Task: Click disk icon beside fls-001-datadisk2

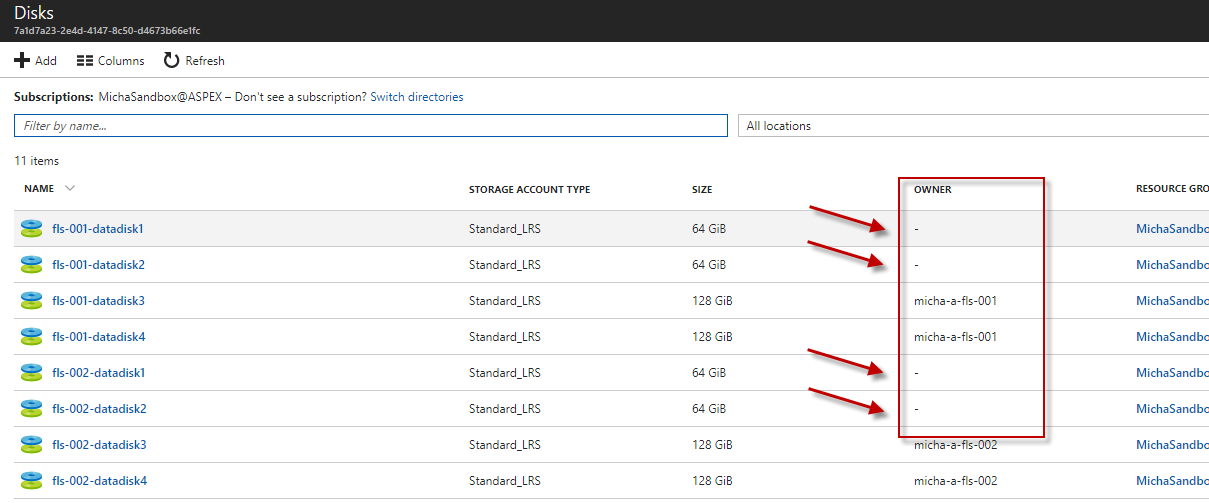Action: [32, 265]
